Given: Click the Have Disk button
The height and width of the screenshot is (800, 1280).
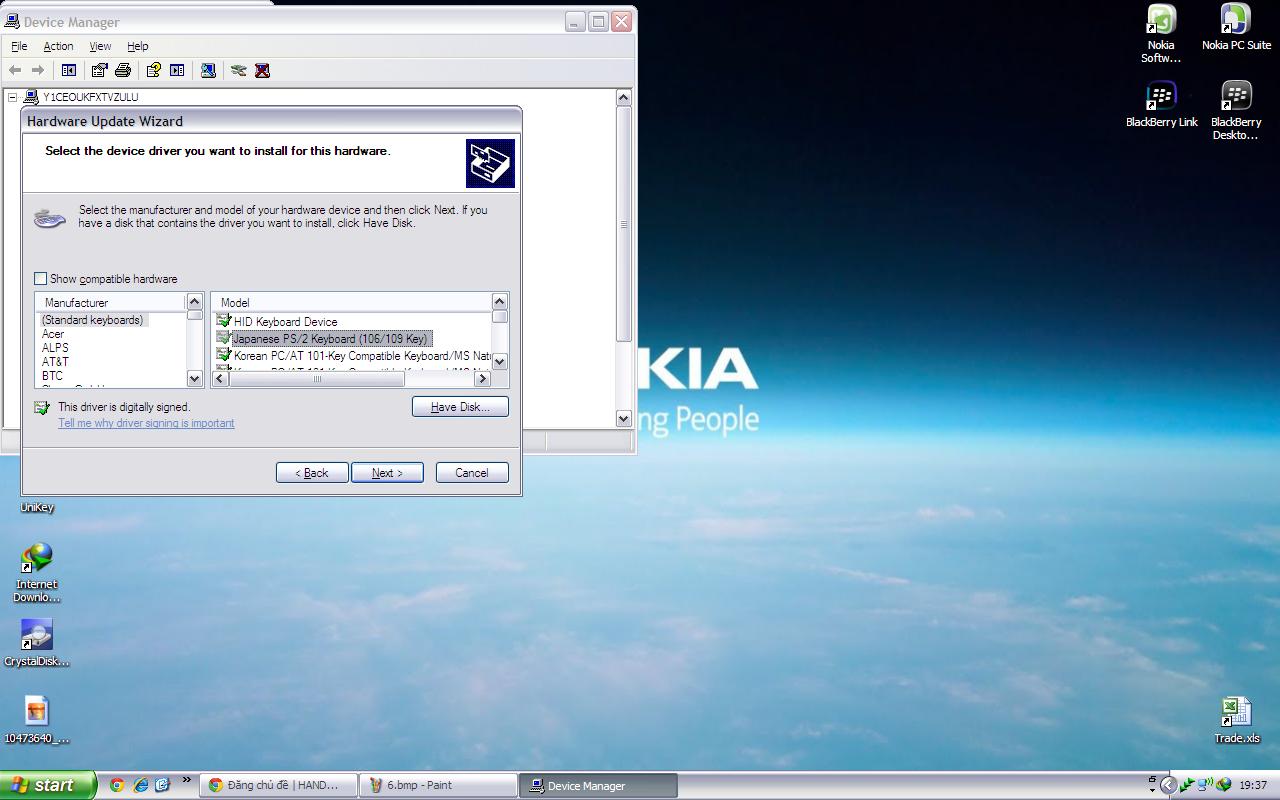Looking at the screenshot, I should point(460,407).
